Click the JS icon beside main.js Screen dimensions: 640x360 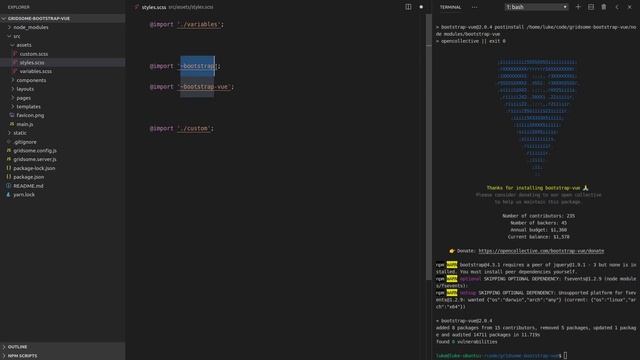tap(12, 124)
